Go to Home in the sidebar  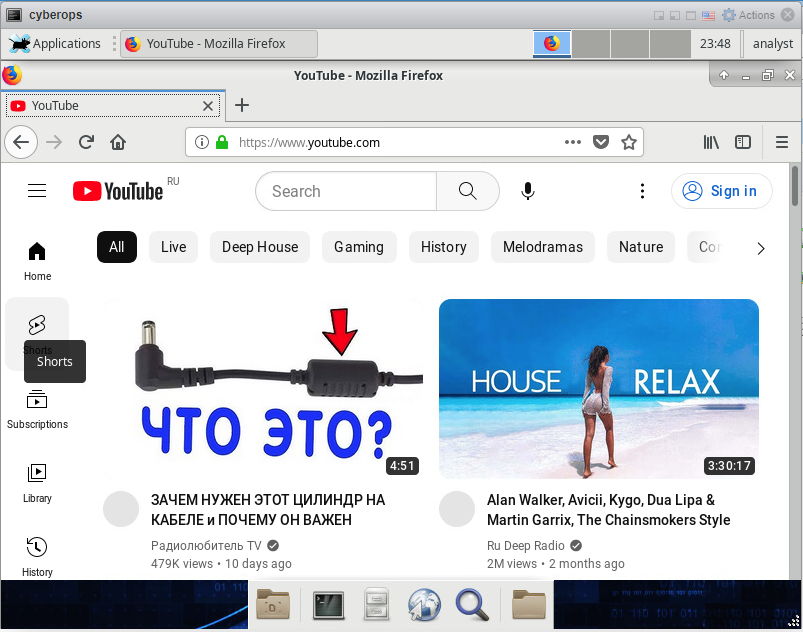point(37,262)
